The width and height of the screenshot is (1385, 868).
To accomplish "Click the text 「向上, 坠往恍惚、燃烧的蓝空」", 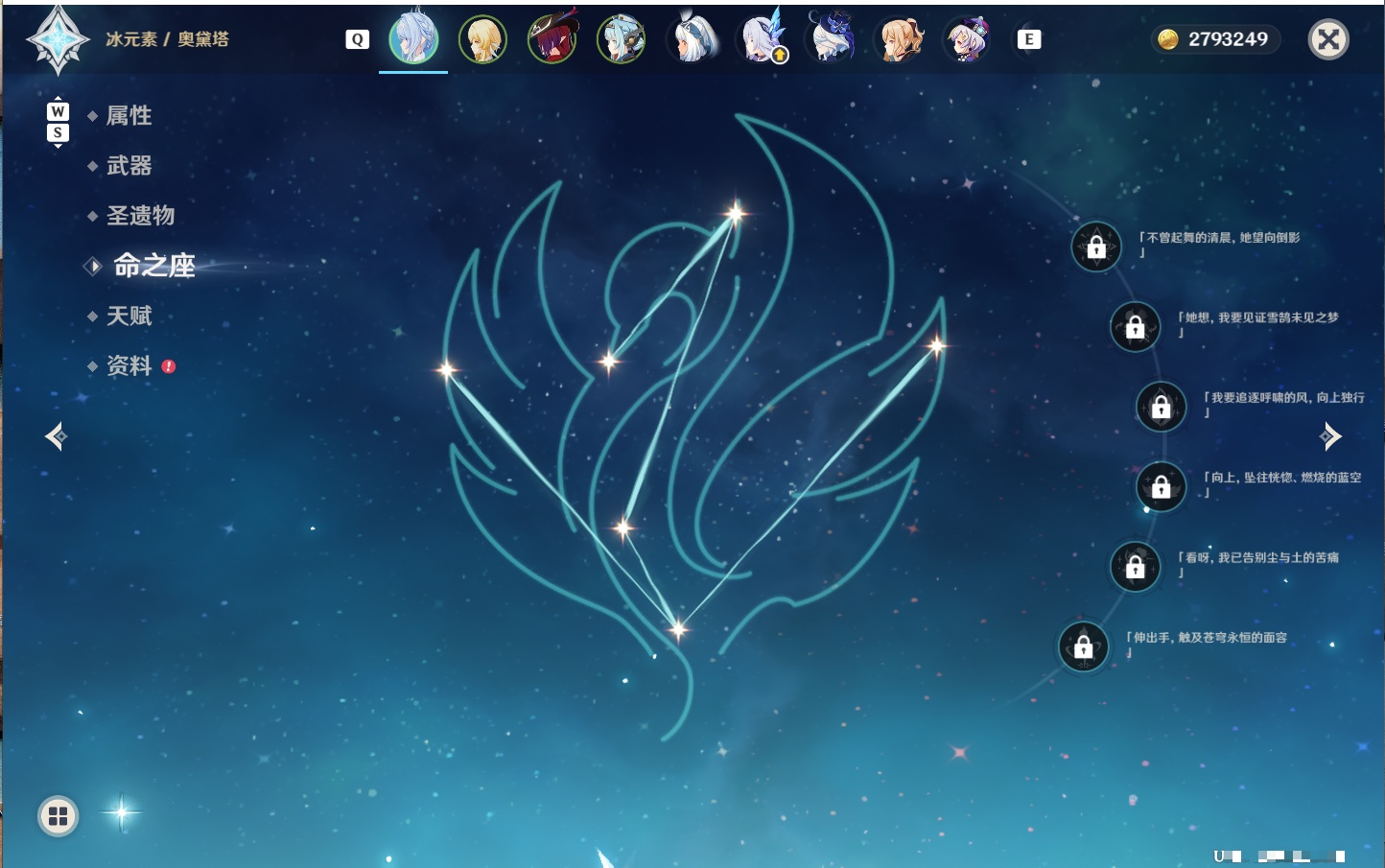I will click(x=1283, y=484).
